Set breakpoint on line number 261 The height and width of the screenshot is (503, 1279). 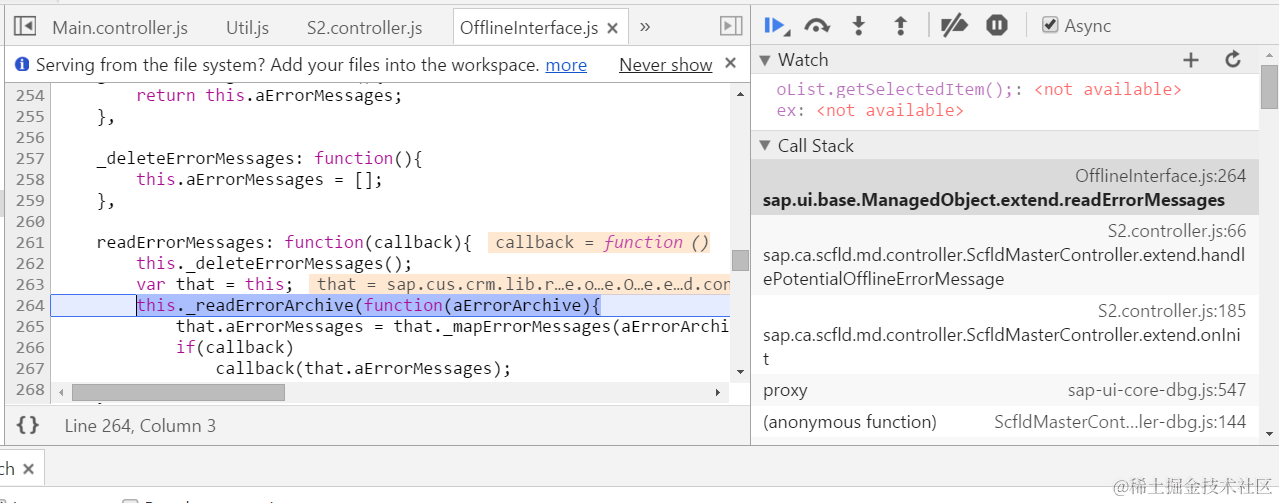[x=29, y=242]
